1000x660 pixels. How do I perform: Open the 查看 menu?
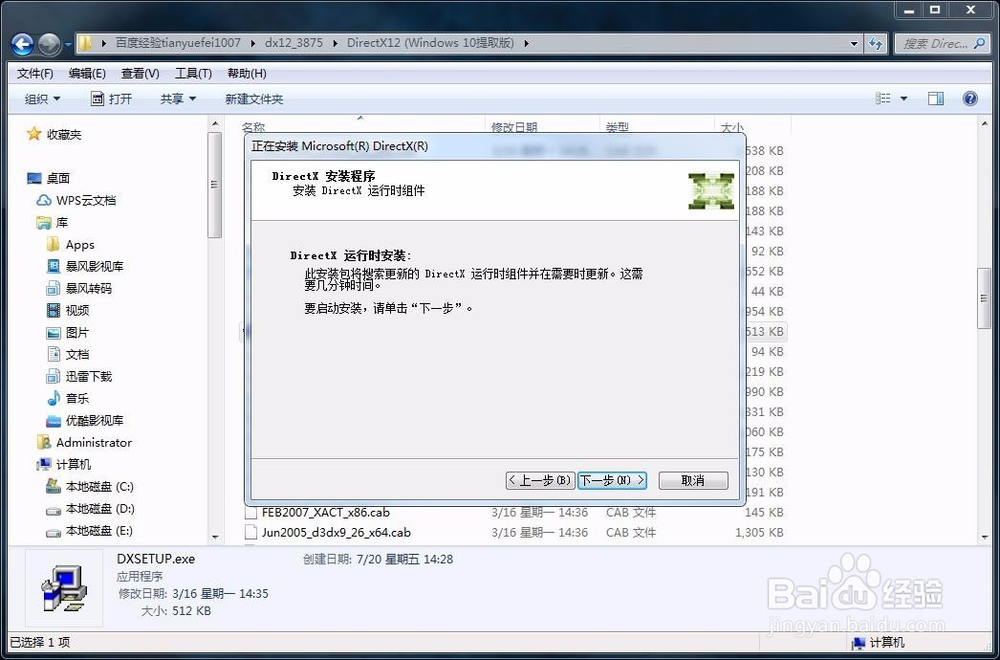point(139,72)
